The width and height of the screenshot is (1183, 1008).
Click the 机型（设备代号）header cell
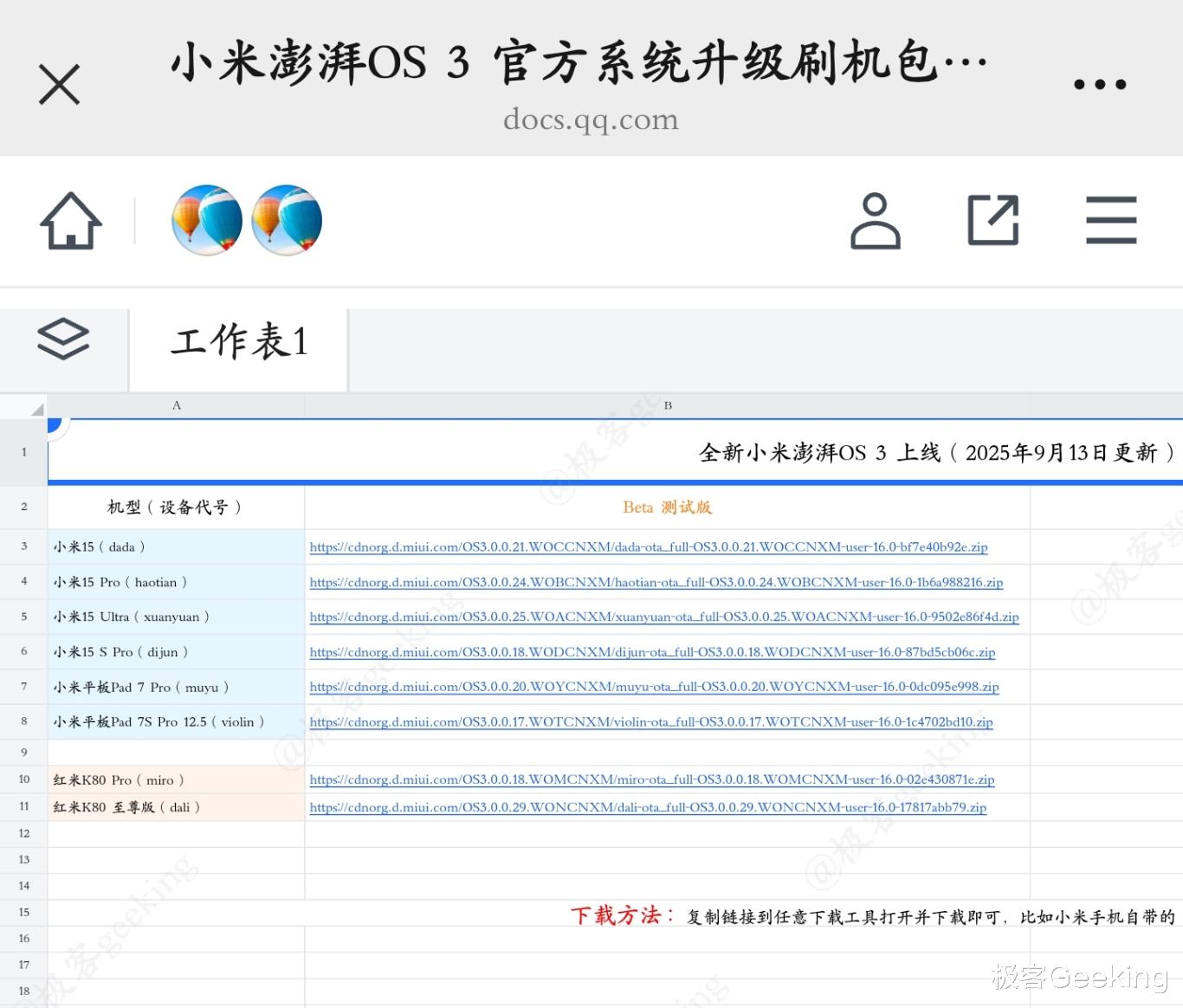point(176,507)
